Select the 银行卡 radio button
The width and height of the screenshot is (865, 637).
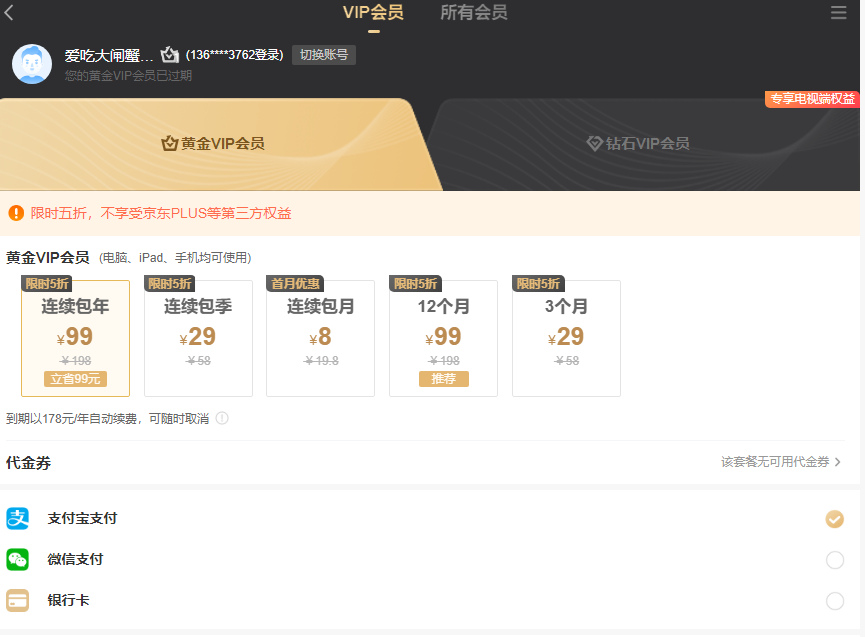835,601
